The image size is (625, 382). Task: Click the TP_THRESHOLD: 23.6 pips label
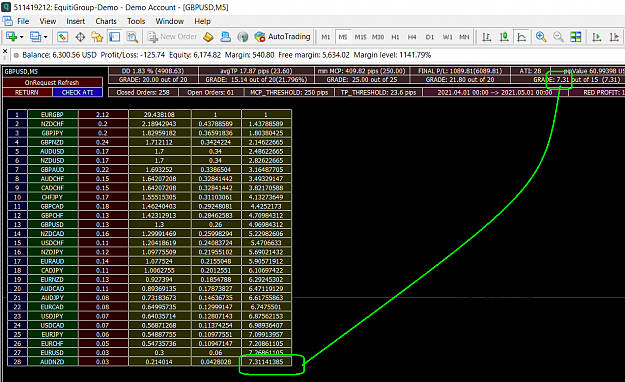[x=378, y=92]
